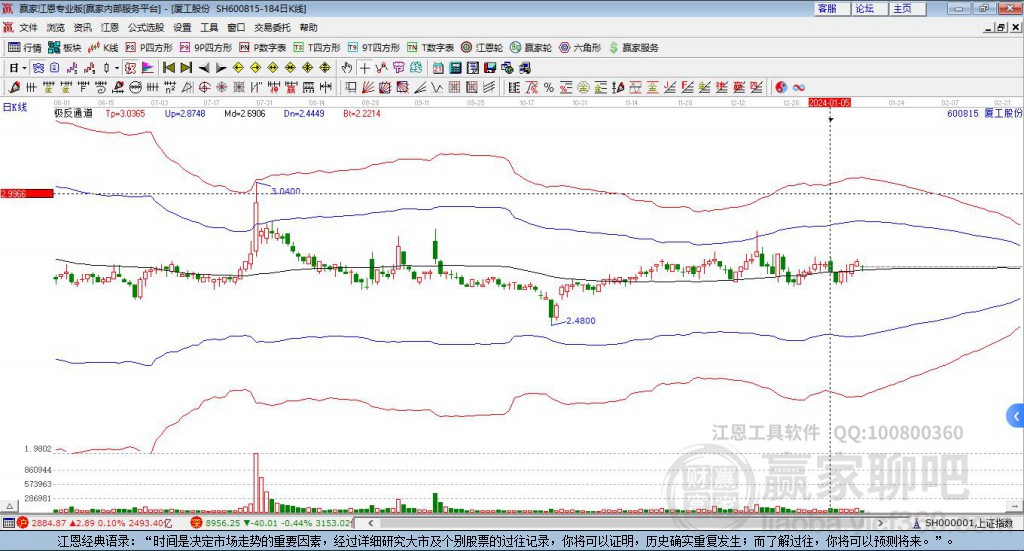This screenshot has height=551, width=1024.
Task: Click the 主页 homepage button
Action: [908, 8]
